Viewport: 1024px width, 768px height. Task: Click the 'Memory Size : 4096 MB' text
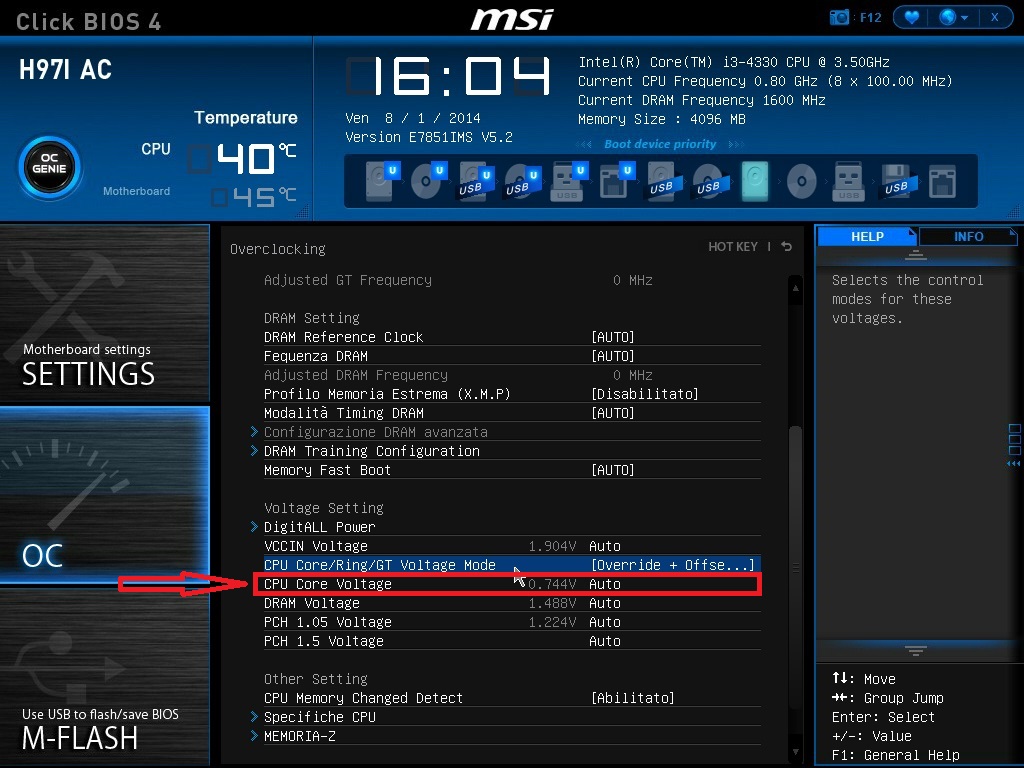pyautogui.click(x=662, y=120)
